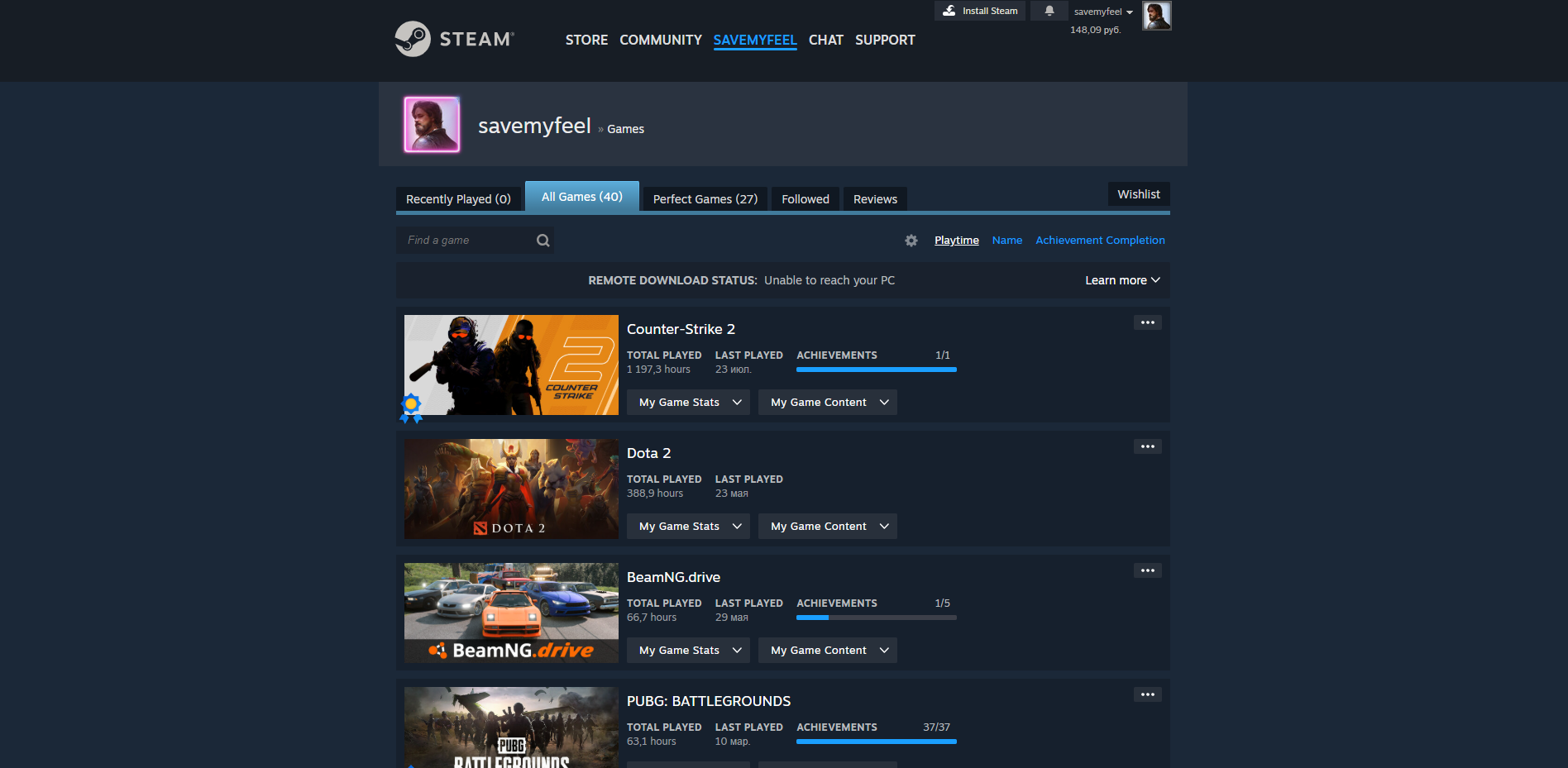Screen dimensions: 1568x768
Task: Sort games by Name
Action: (1007, 241)
